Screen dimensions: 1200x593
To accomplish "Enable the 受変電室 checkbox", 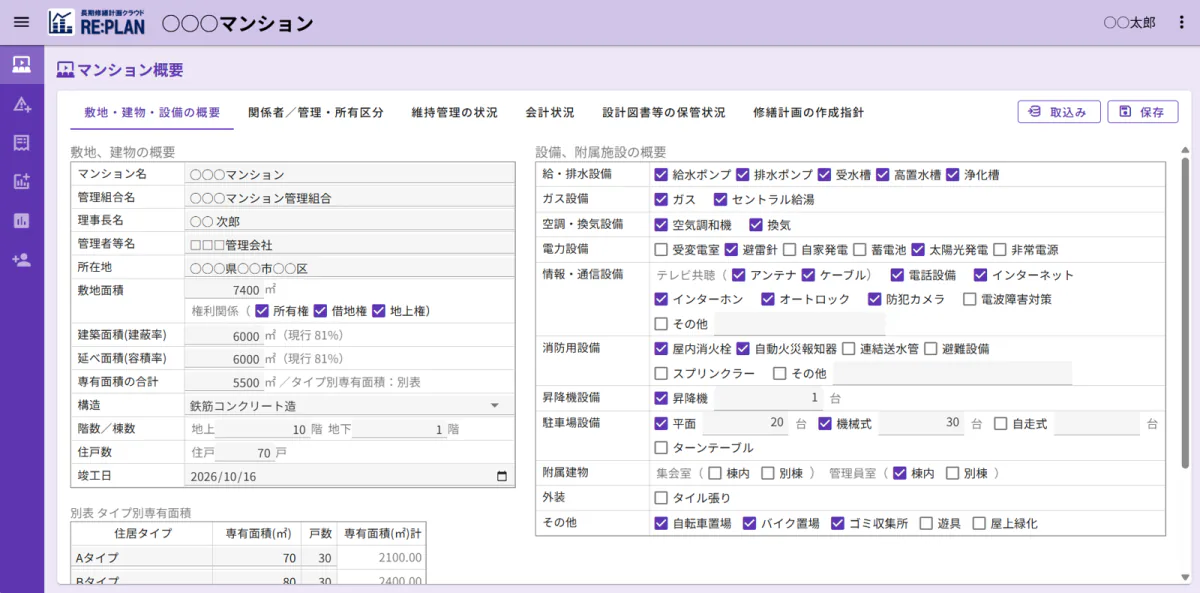I will click(661, 249).
